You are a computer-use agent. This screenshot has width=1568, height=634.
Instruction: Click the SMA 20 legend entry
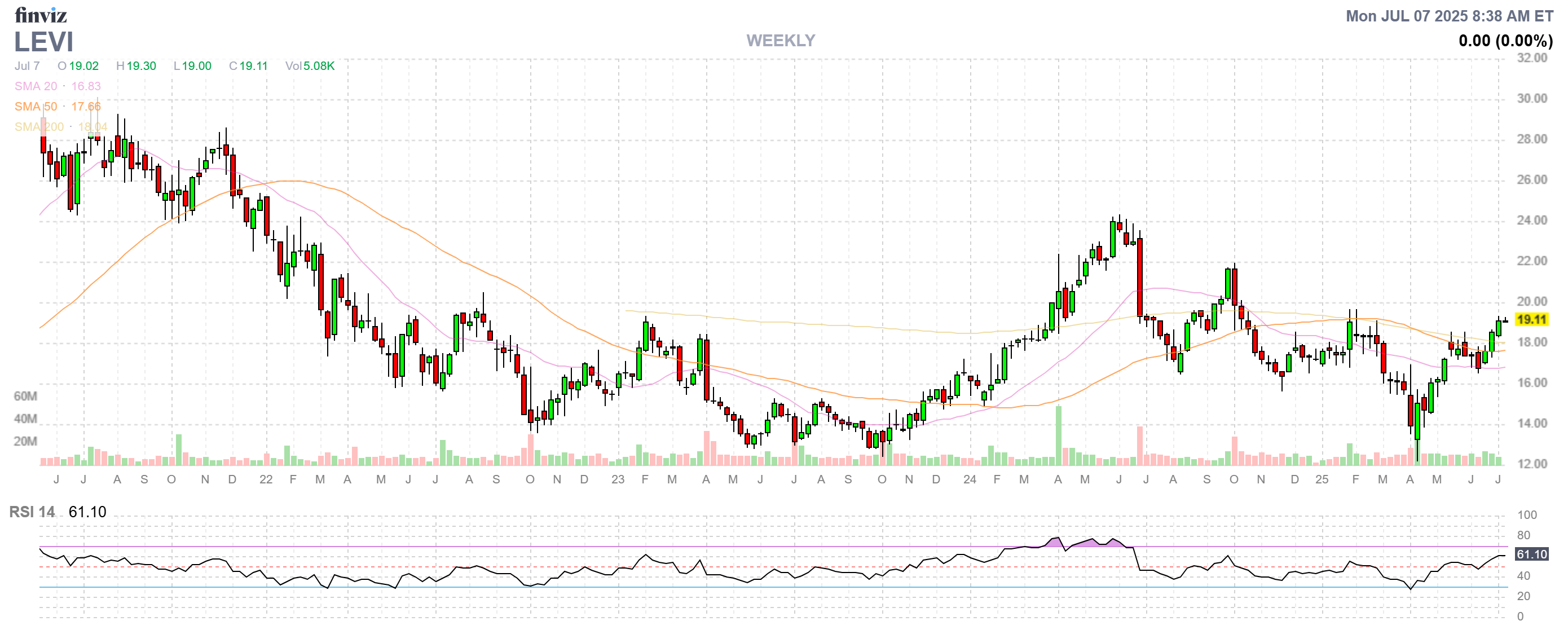58,86
